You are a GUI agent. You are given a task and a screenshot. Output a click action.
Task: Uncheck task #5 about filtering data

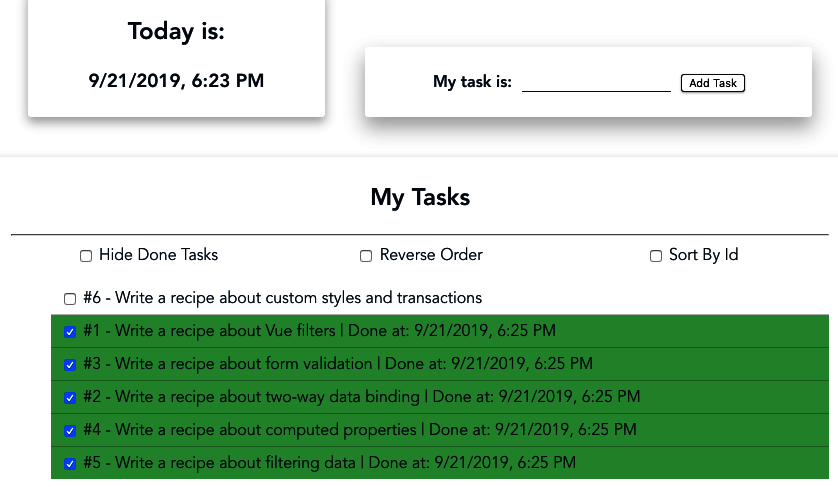pyautogui.click(x=69, y=463)
